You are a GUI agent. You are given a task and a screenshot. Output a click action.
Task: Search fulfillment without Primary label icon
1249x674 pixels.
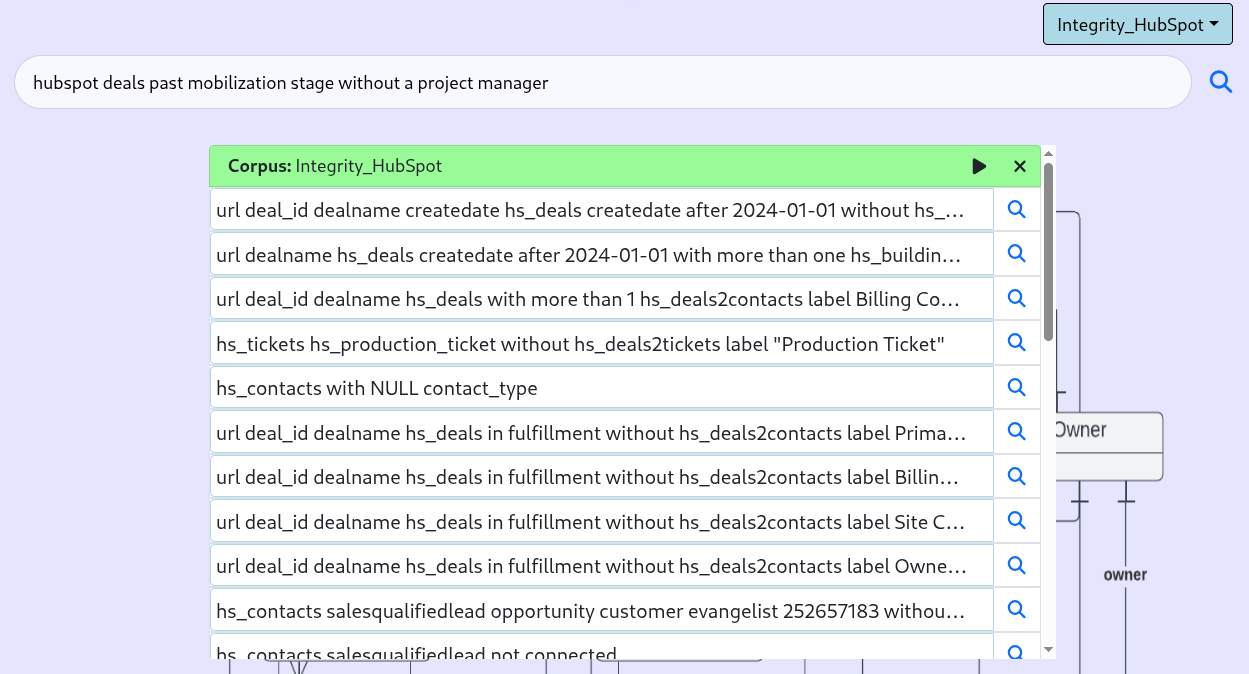pos(1016,432)
